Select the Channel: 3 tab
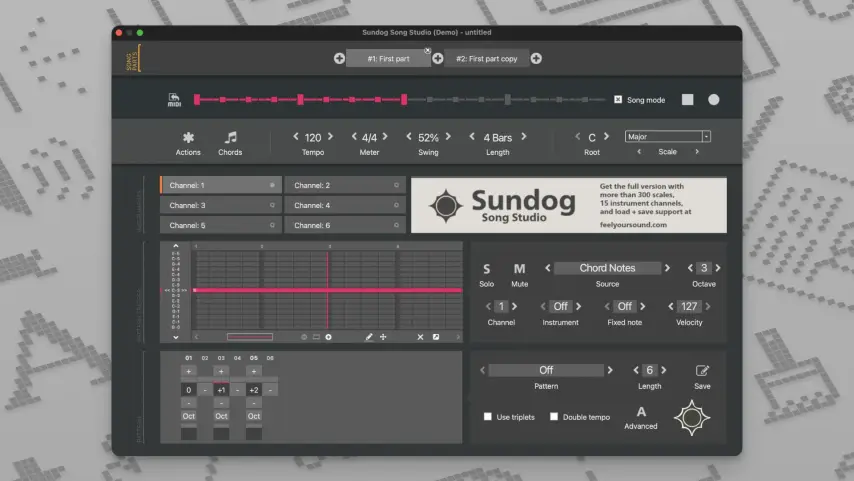 click(x=220, y=205)
